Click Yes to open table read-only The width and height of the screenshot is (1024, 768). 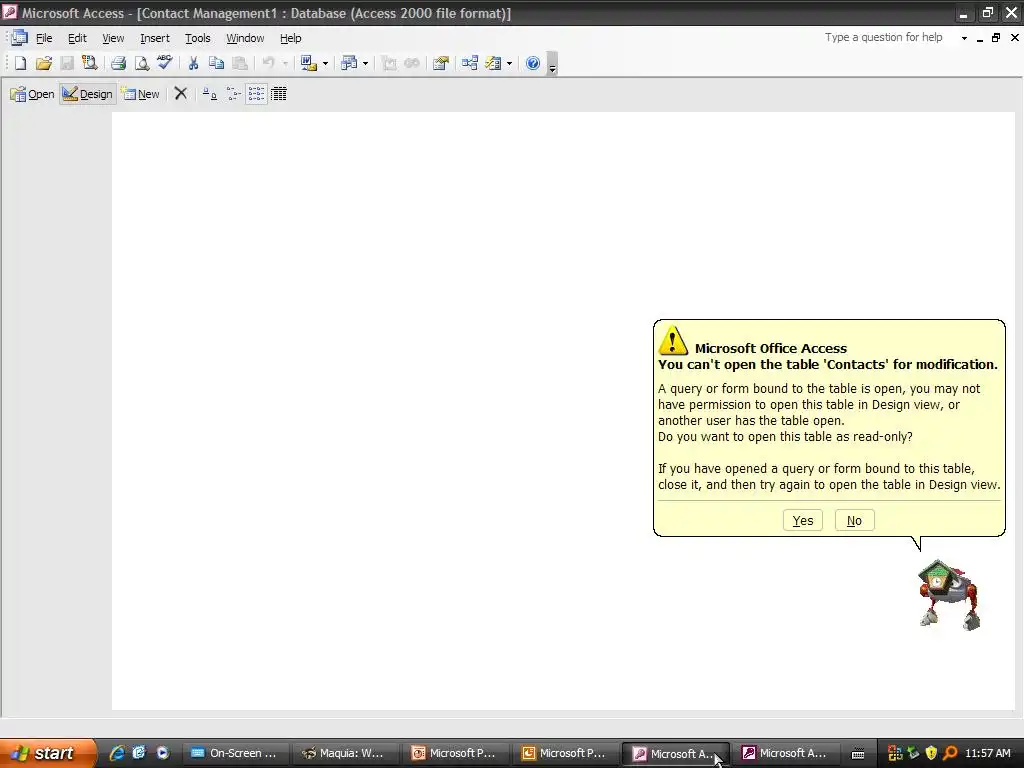point(803,520)
